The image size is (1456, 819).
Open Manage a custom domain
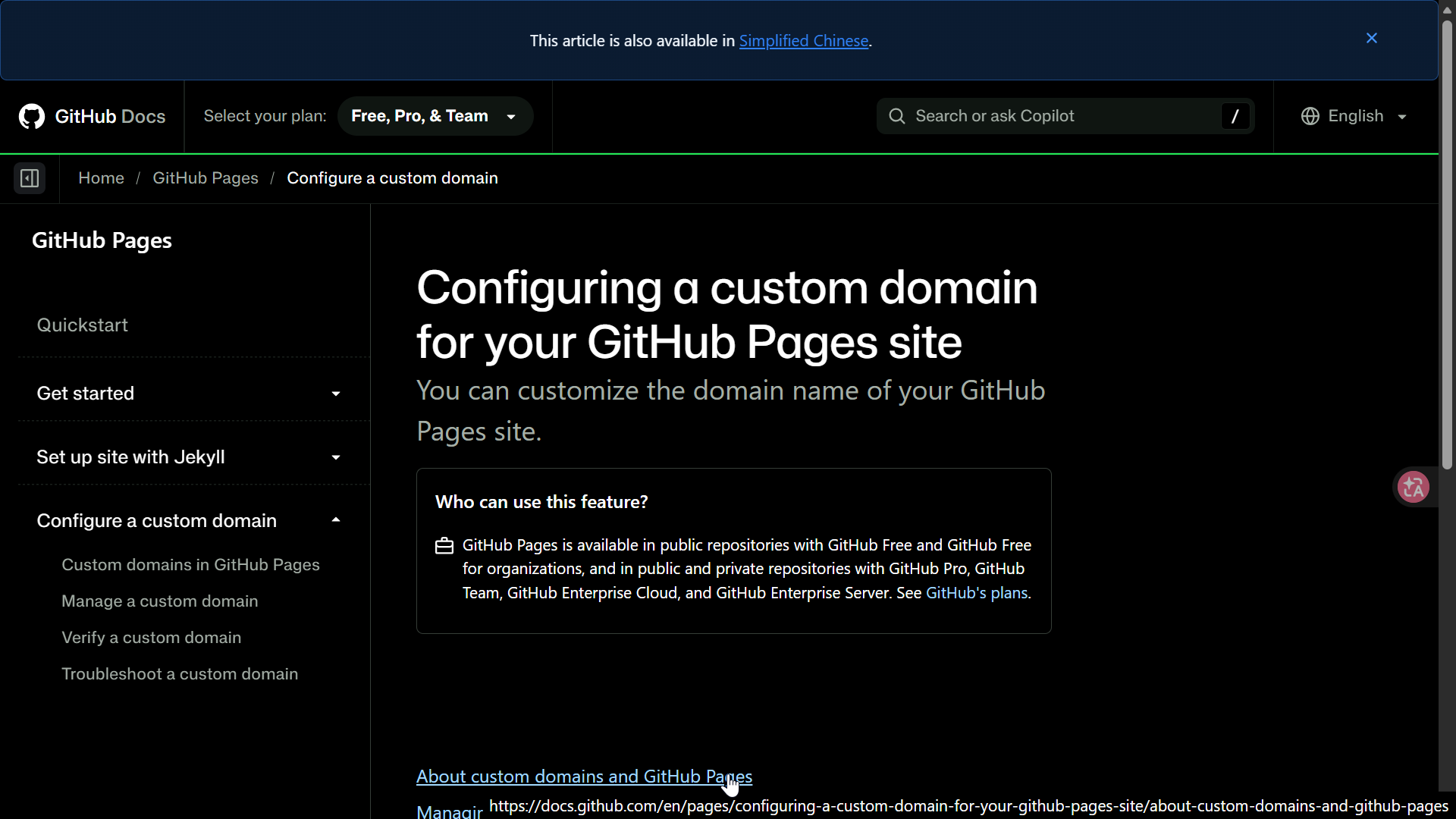point(160,601)
